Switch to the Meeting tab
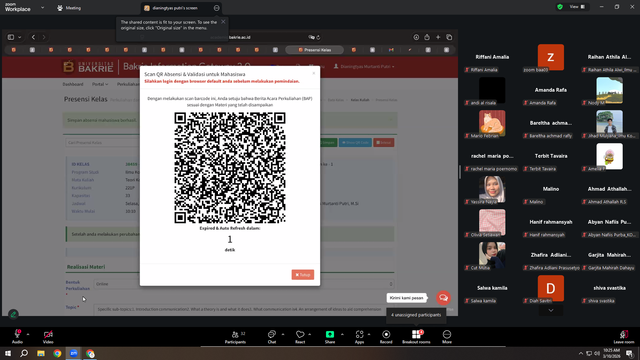Viewport: 640px width, 360px height. (69, 8)
